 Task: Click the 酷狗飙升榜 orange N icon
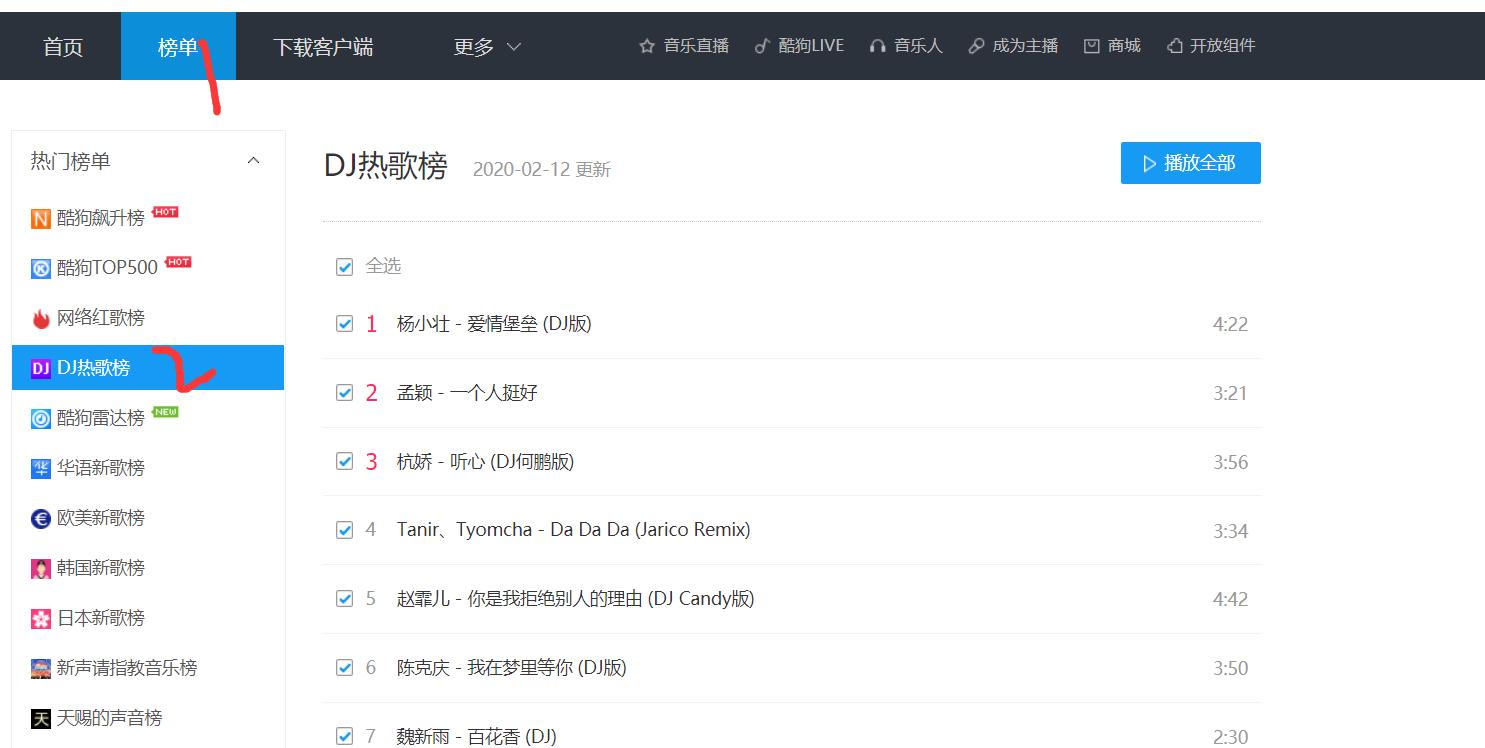click(41, 219)
